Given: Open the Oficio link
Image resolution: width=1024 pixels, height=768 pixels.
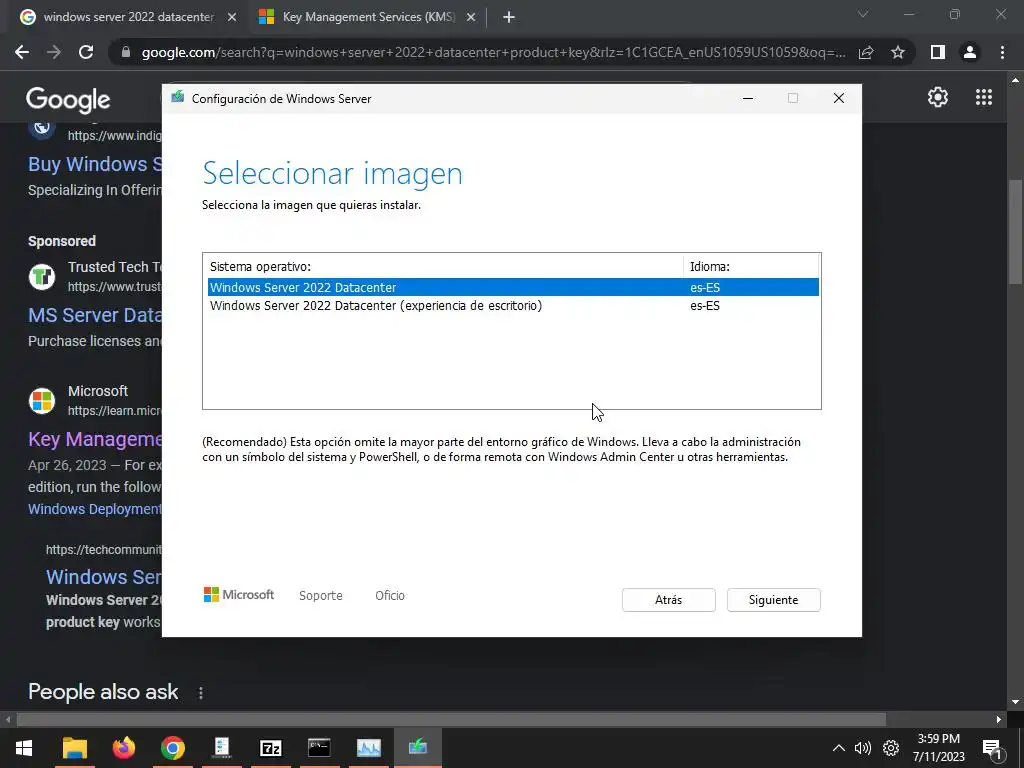Looking at the screenshot, I should point(390,596).
